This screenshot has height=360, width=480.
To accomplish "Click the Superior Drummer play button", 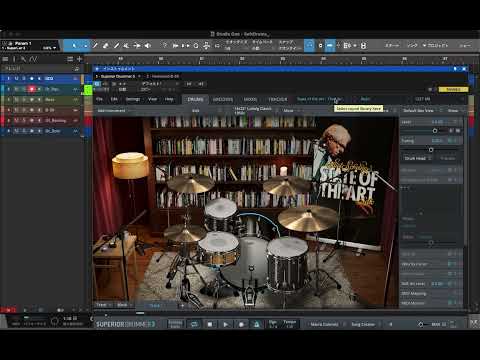I will click(226, 324).
